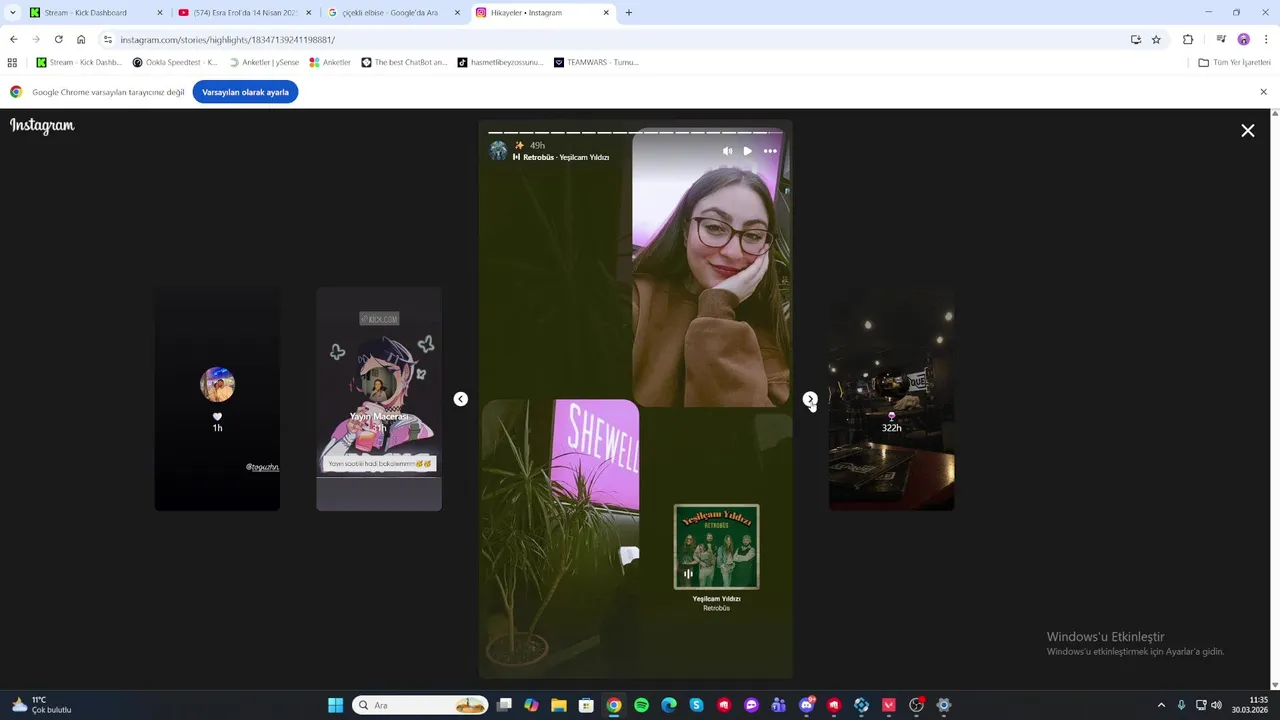Open The best ChatBot bookmark
1280x720 pixels.
pyautogui.click(x=404, y=62)
